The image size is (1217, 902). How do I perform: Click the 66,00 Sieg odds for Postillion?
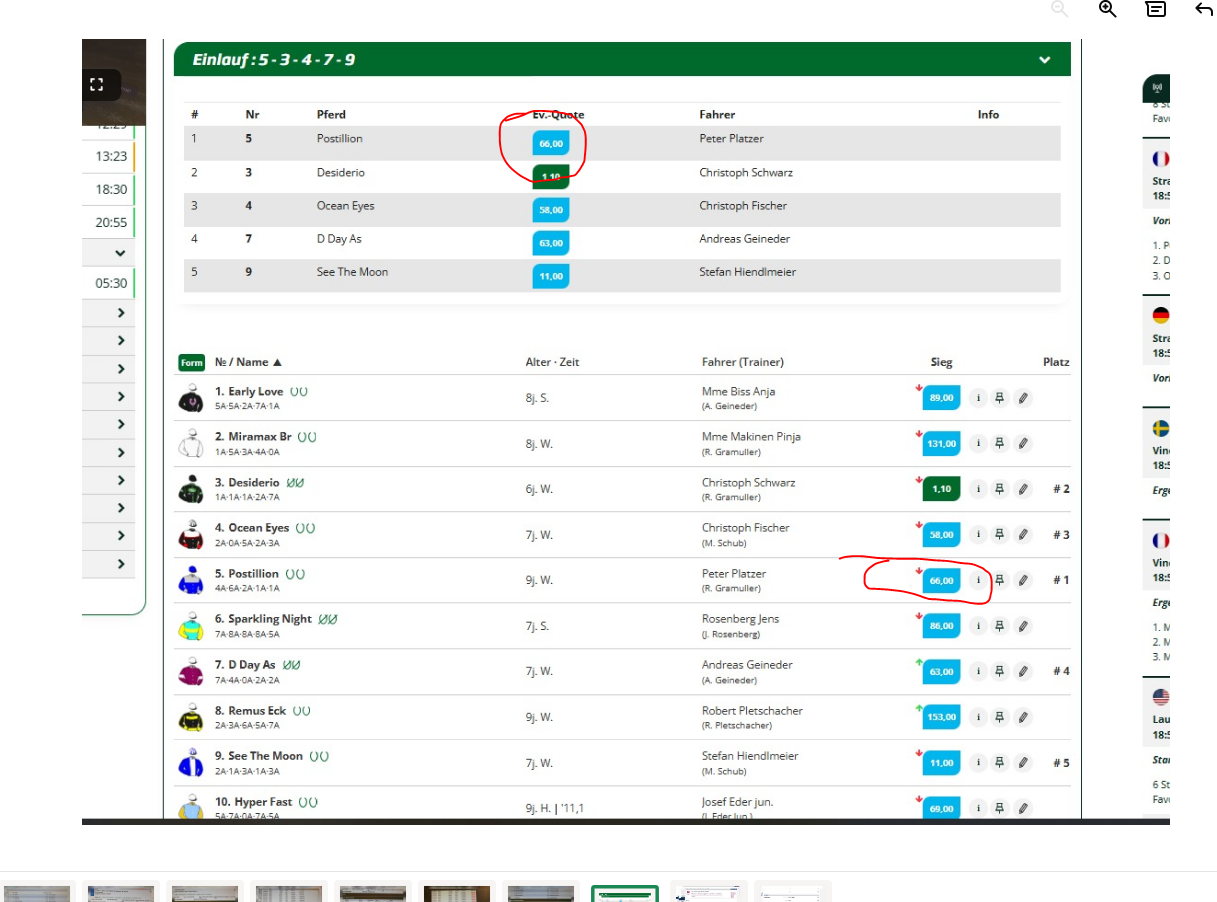[x=941, y=580]
